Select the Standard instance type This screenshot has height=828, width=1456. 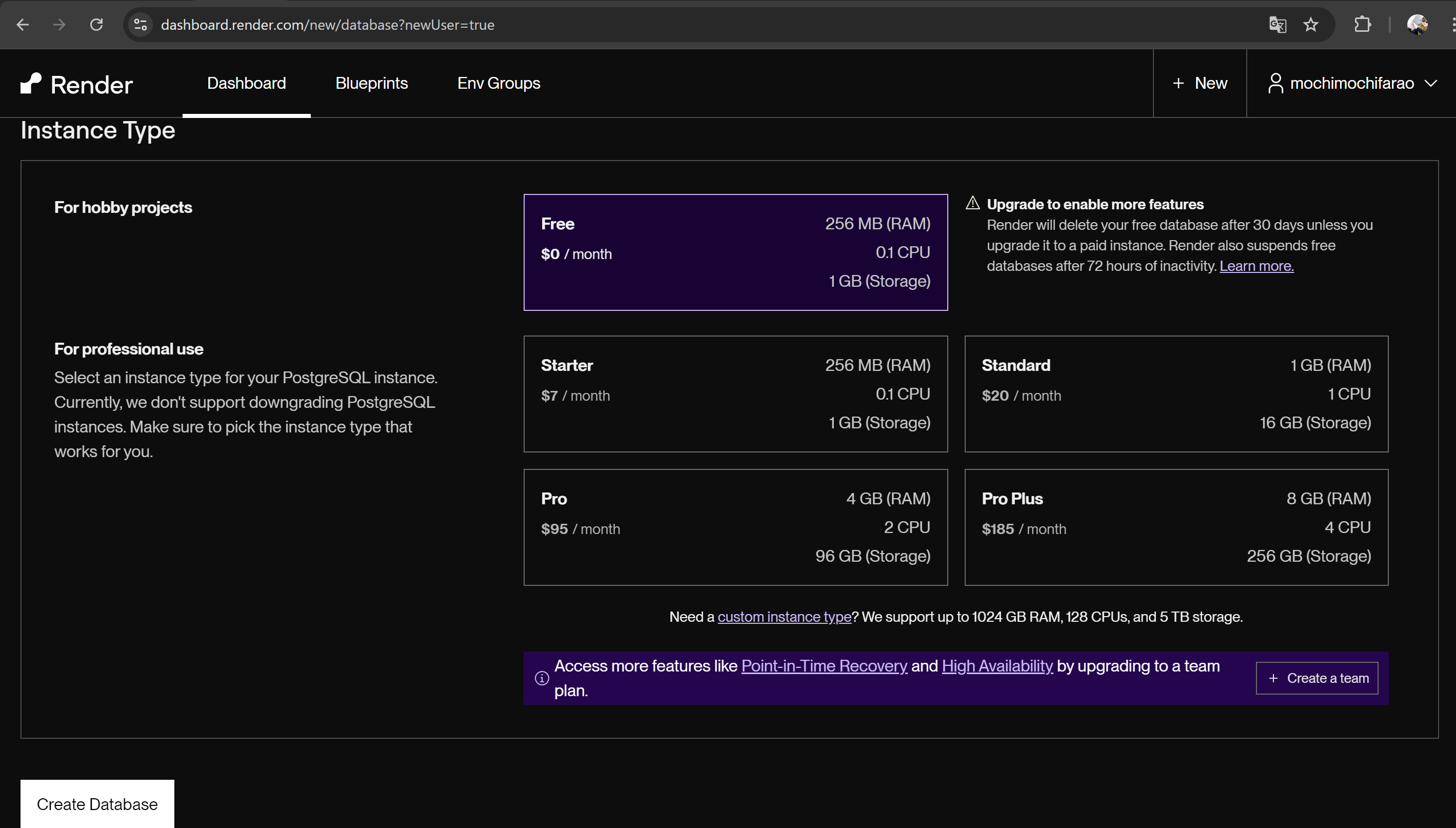pos(1176,393)
